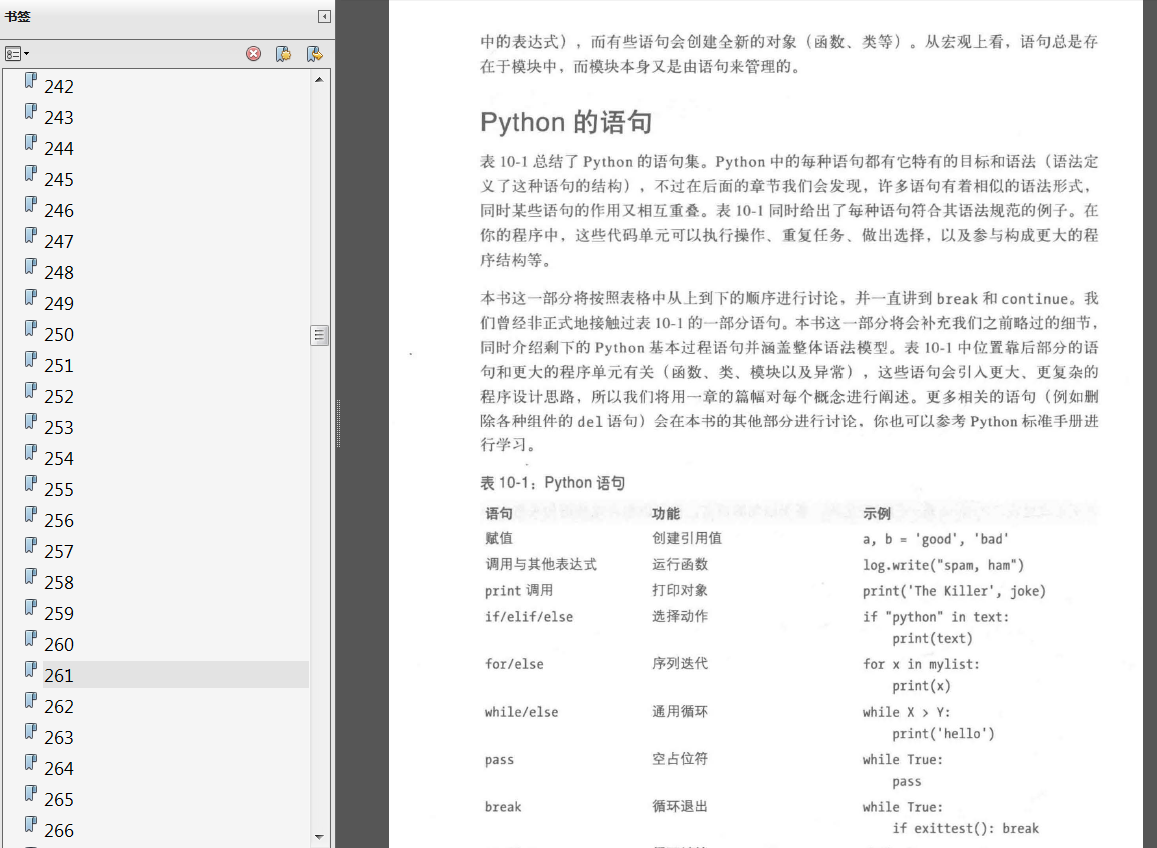The image size is (1157, 848).
Task: Click the bookmark icon beside 261
Action: pos(30,669)
